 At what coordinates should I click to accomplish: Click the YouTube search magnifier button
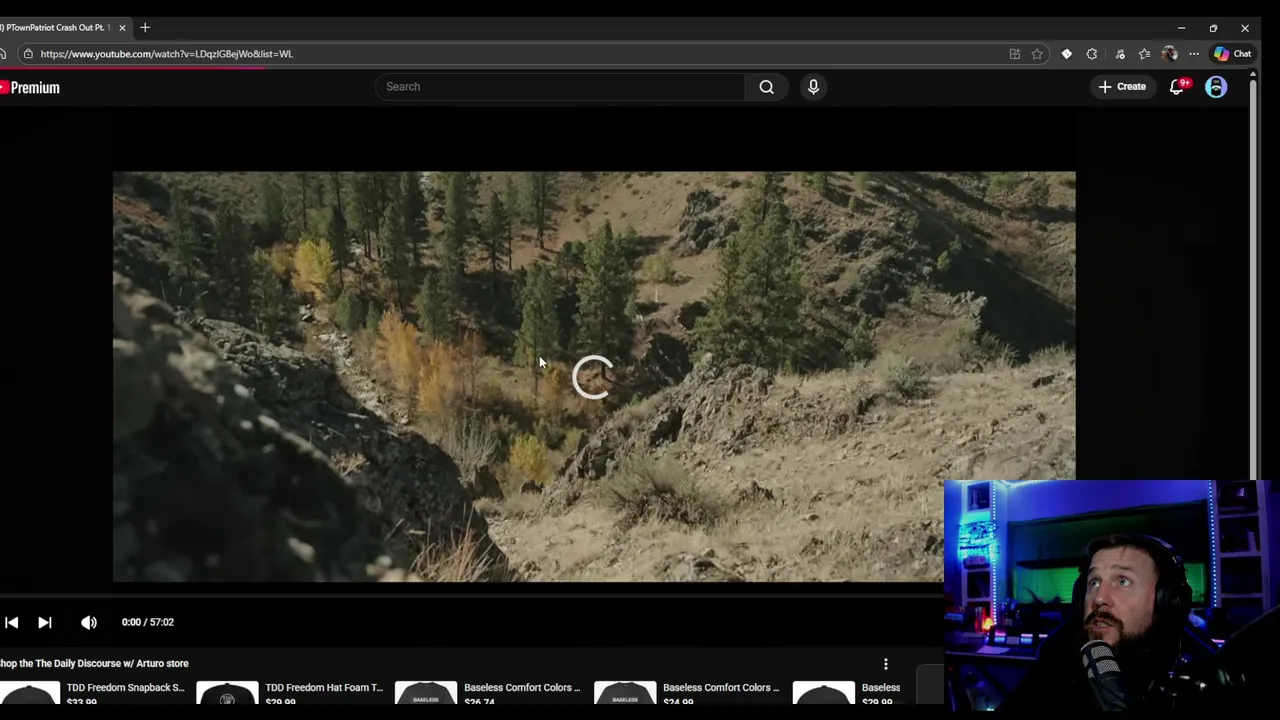[x=766, y=87]
